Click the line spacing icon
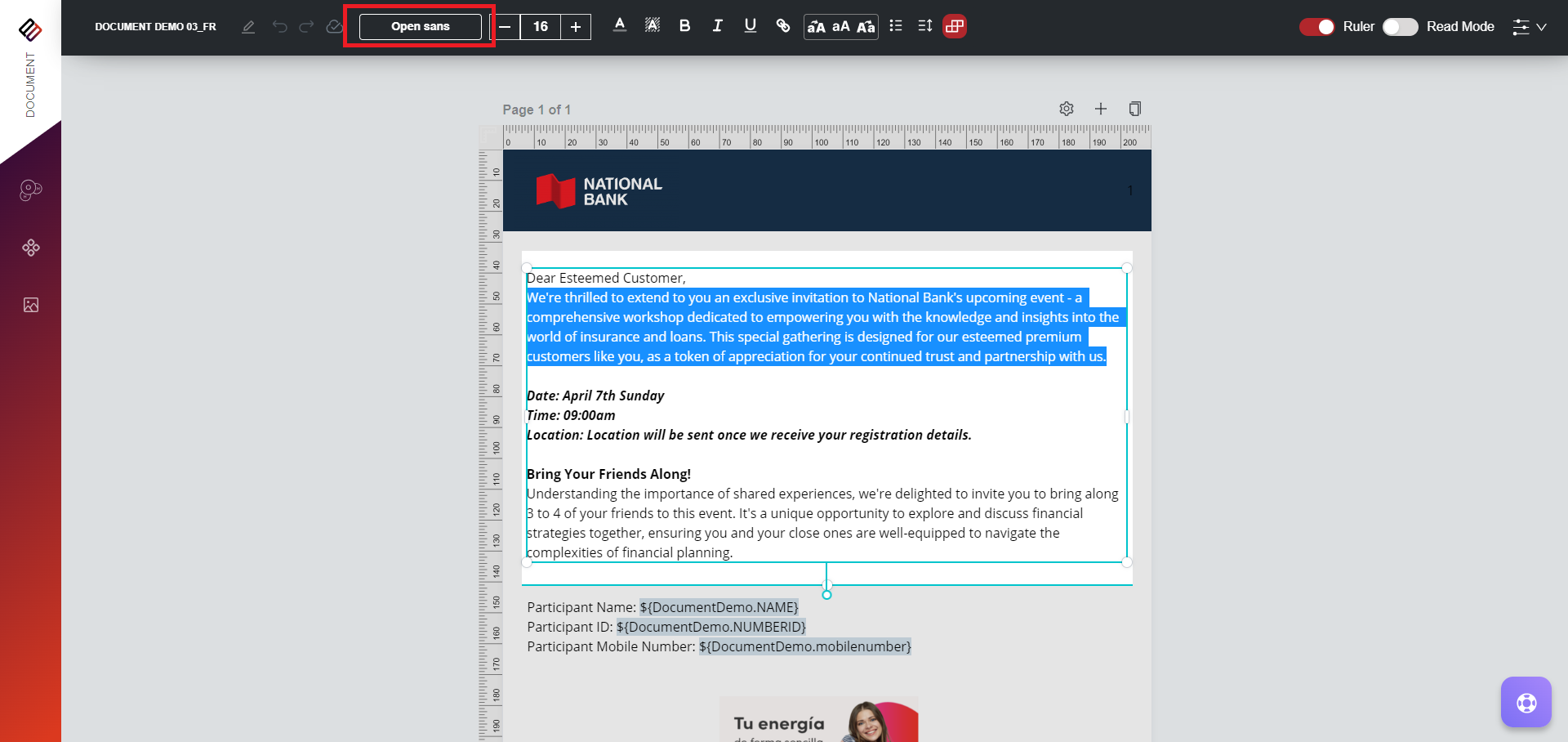Viewport: 1568px width, 742px height. click(x=924, y=26)
